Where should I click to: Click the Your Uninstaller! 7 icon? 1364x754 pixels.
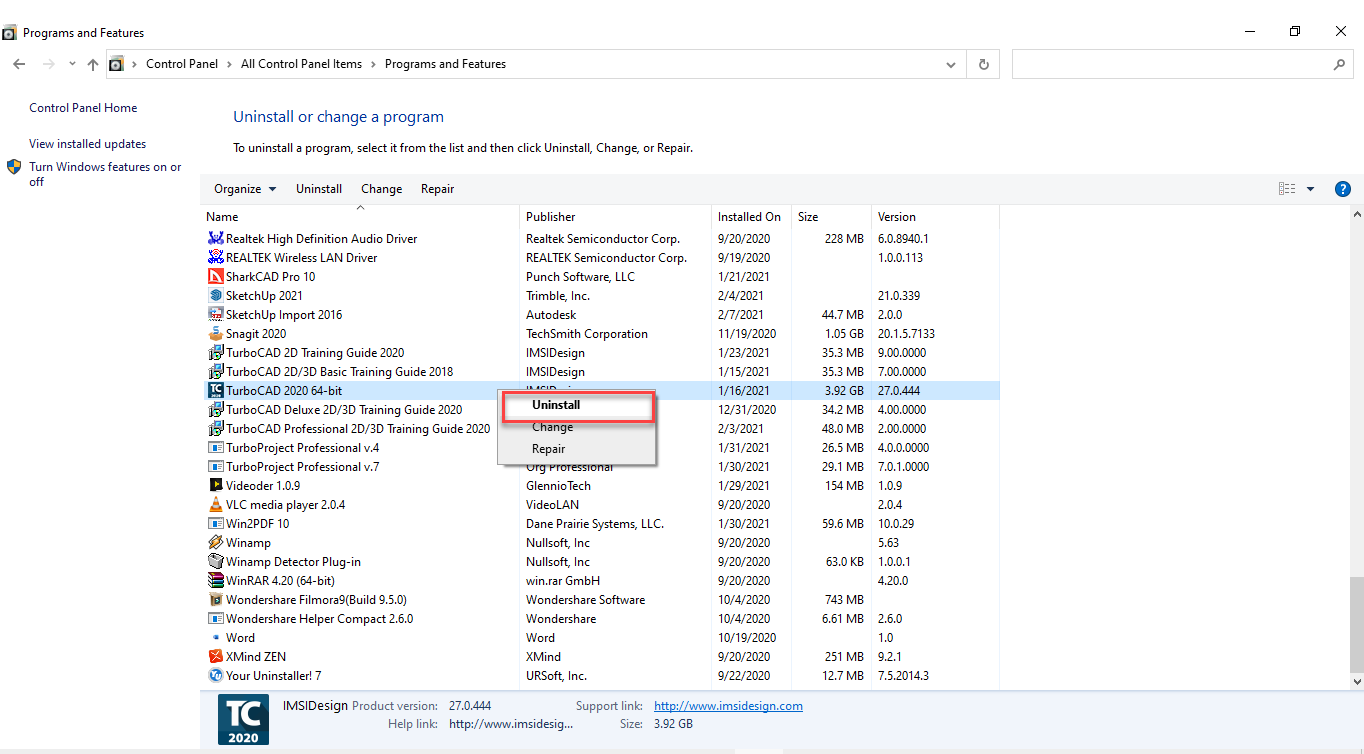click(215, 676)
